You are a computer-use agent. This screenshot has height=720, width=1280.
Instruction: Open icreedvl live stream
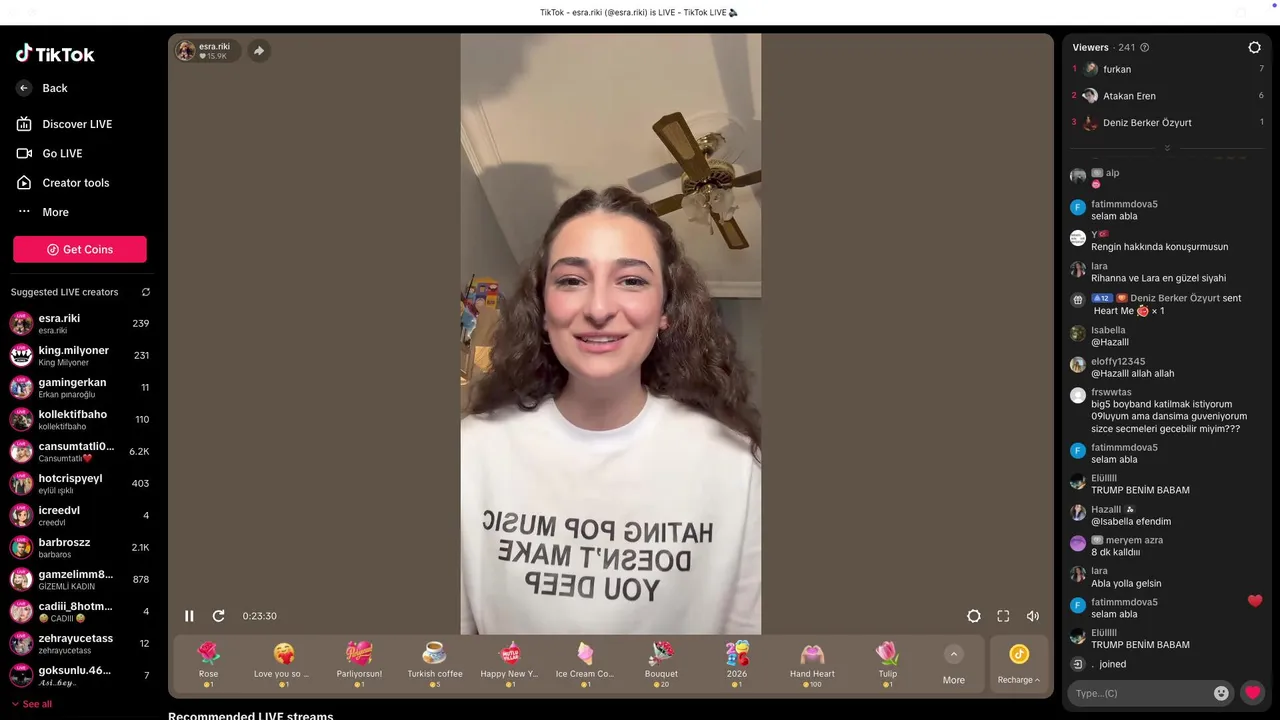pyautogui.click(x=80, y=515)
